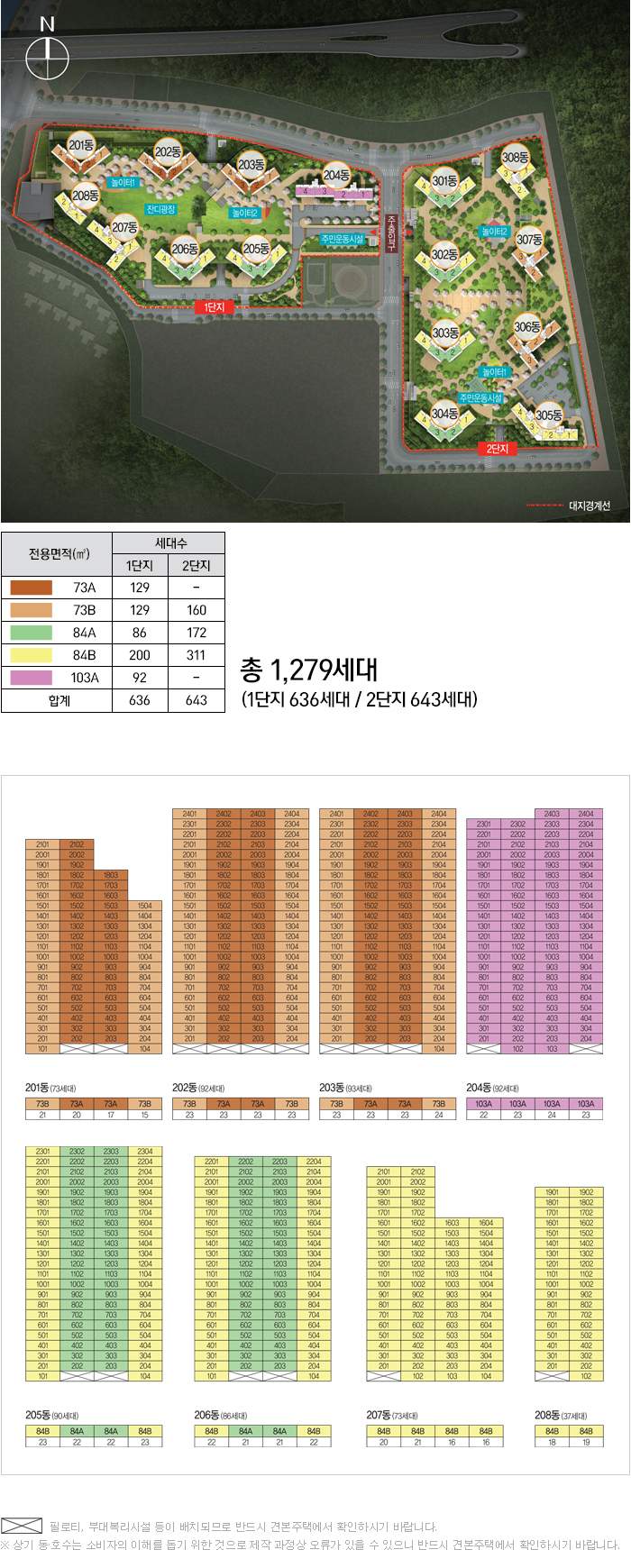The height and width of the screenshot is (1568, 631).
Task: Click the 주출입구 entrance marker
Action: click(x=390, y=232)
